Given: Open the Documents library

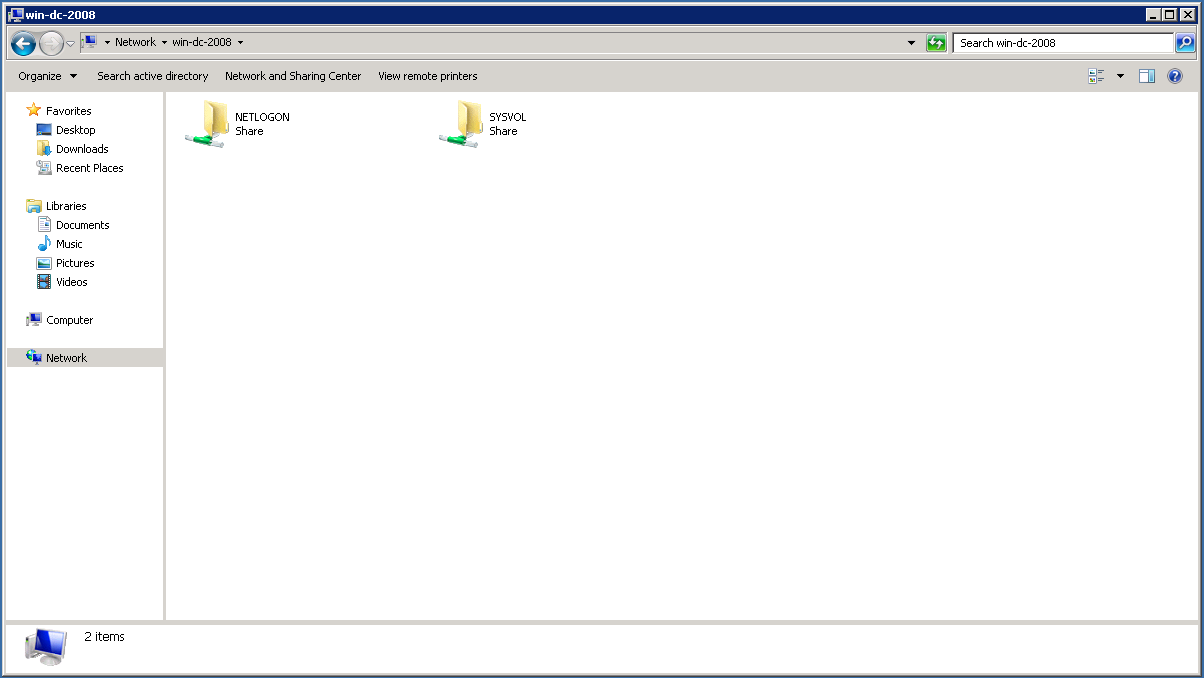Looking at the screenshot, I should click(x=82, y=225).
